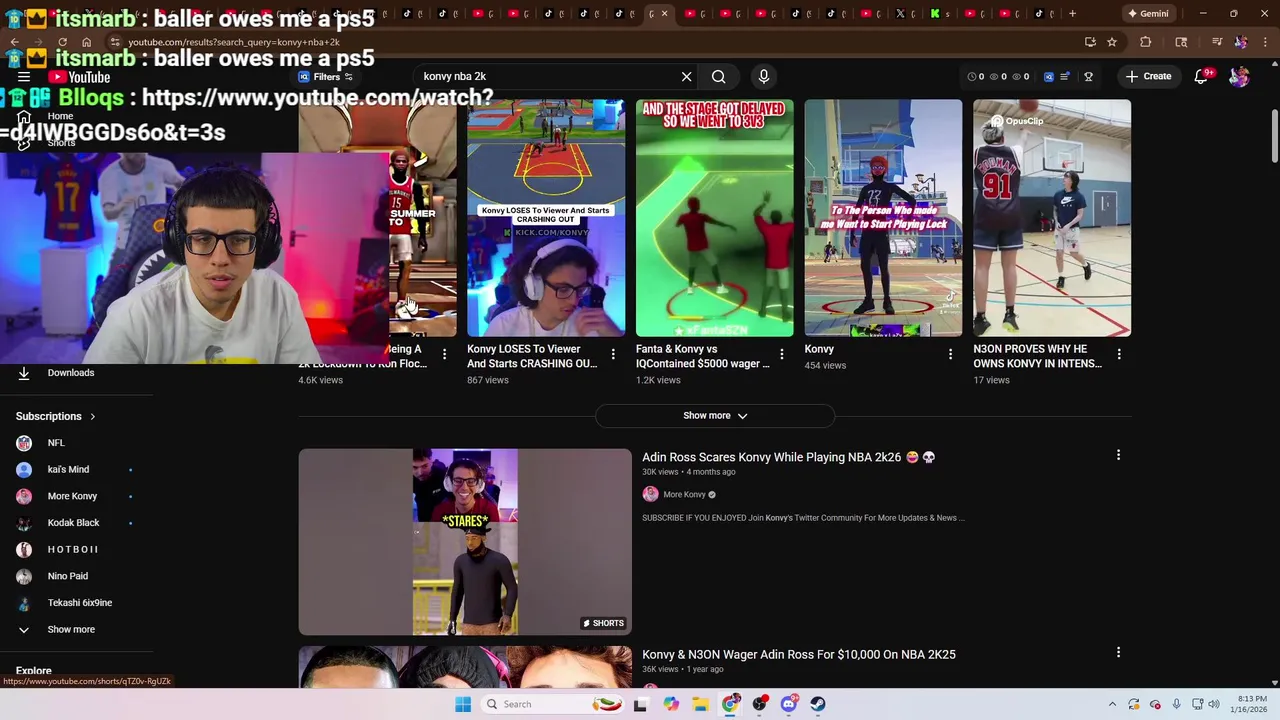
Task: Click Downloads icon in sidebar
Action: tap(24, 373)
